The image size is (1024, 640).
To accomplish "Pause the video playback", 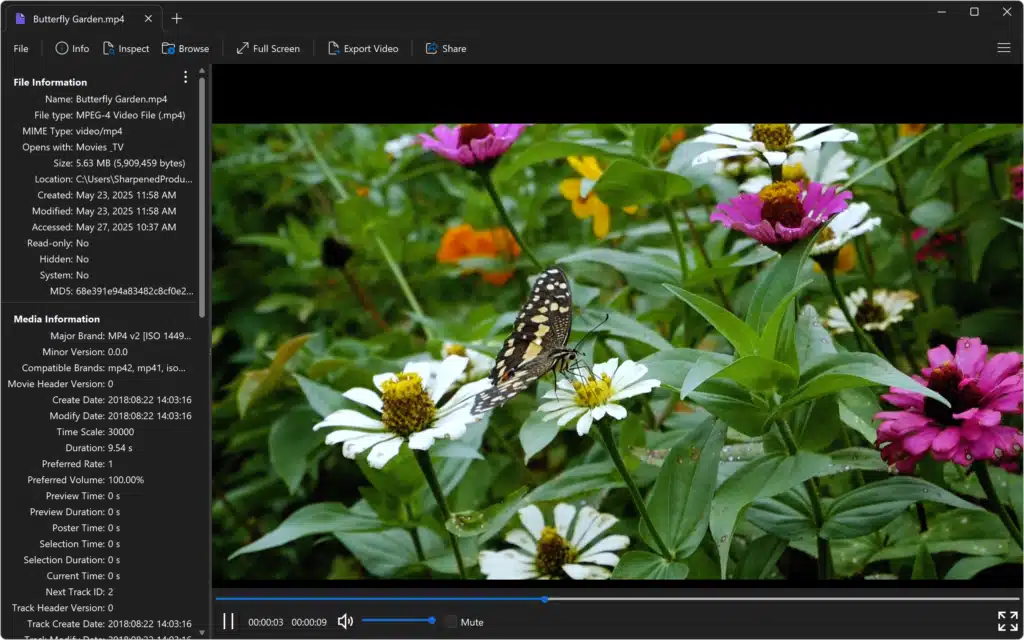I will [228, 621].
